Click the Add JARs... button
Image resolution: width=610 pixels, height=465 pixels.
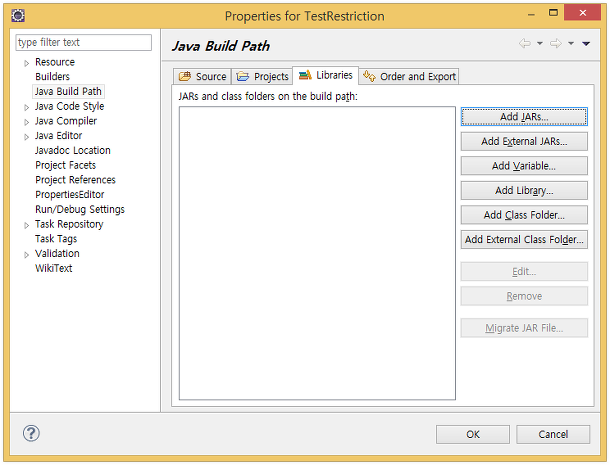(x=524, y=117)
